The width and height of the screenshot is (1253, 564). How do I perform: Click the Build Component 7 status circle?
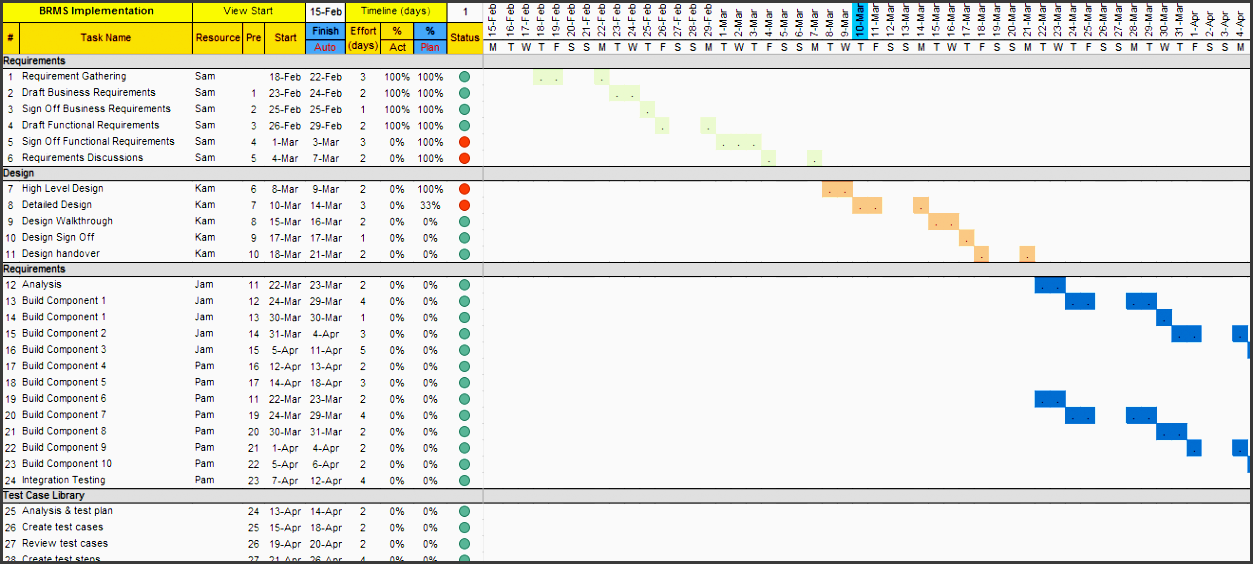point(464,415)
